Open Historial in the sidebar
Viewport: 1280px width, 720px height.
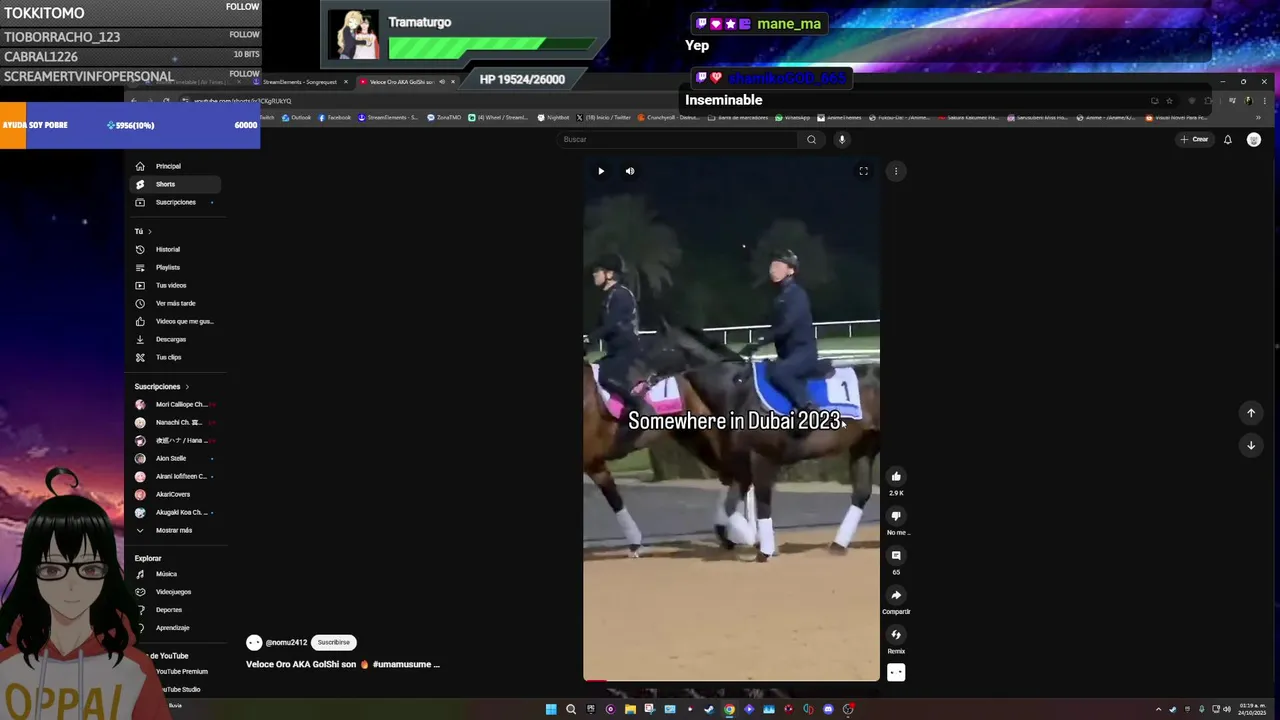pyautogui.click(x=176, y=249)
